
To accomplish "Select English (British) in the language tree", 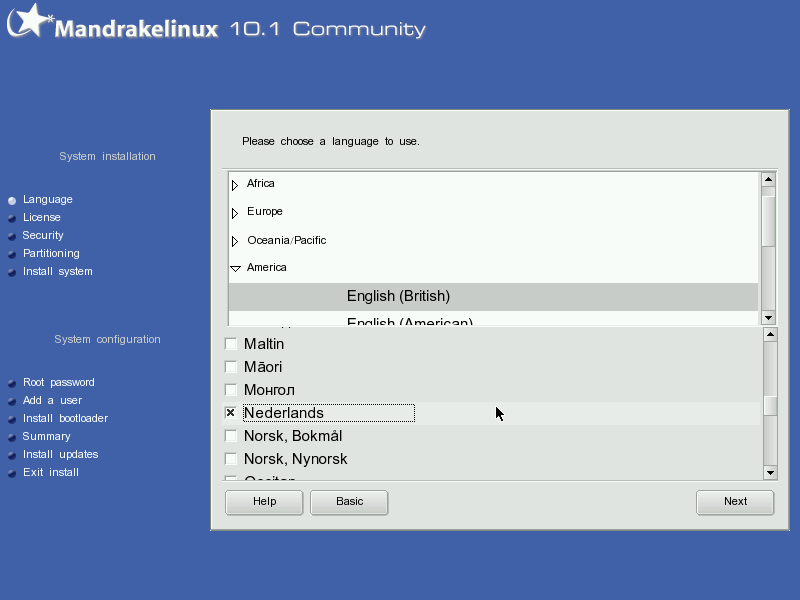I will tap(493, 296).
